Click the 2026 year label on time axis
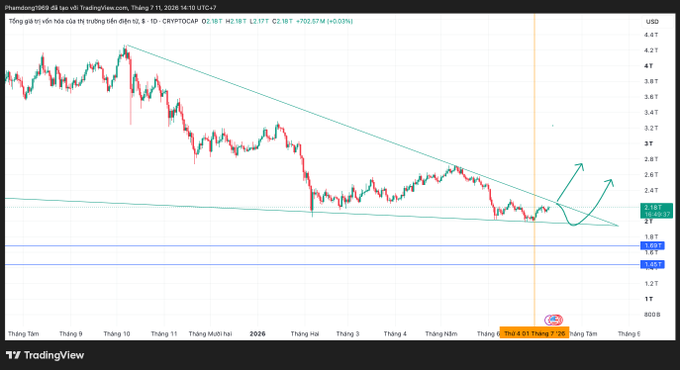Screen dimensions: 680x370 pos(258,334)
